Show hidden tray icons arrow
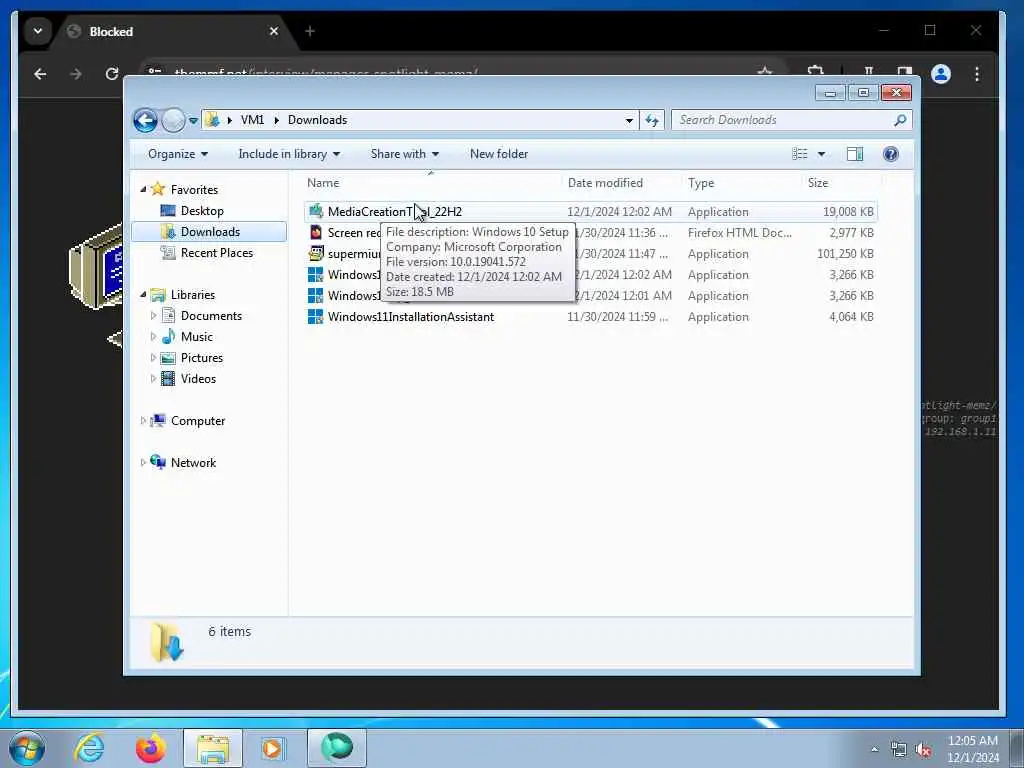 [x=874, y=750]
